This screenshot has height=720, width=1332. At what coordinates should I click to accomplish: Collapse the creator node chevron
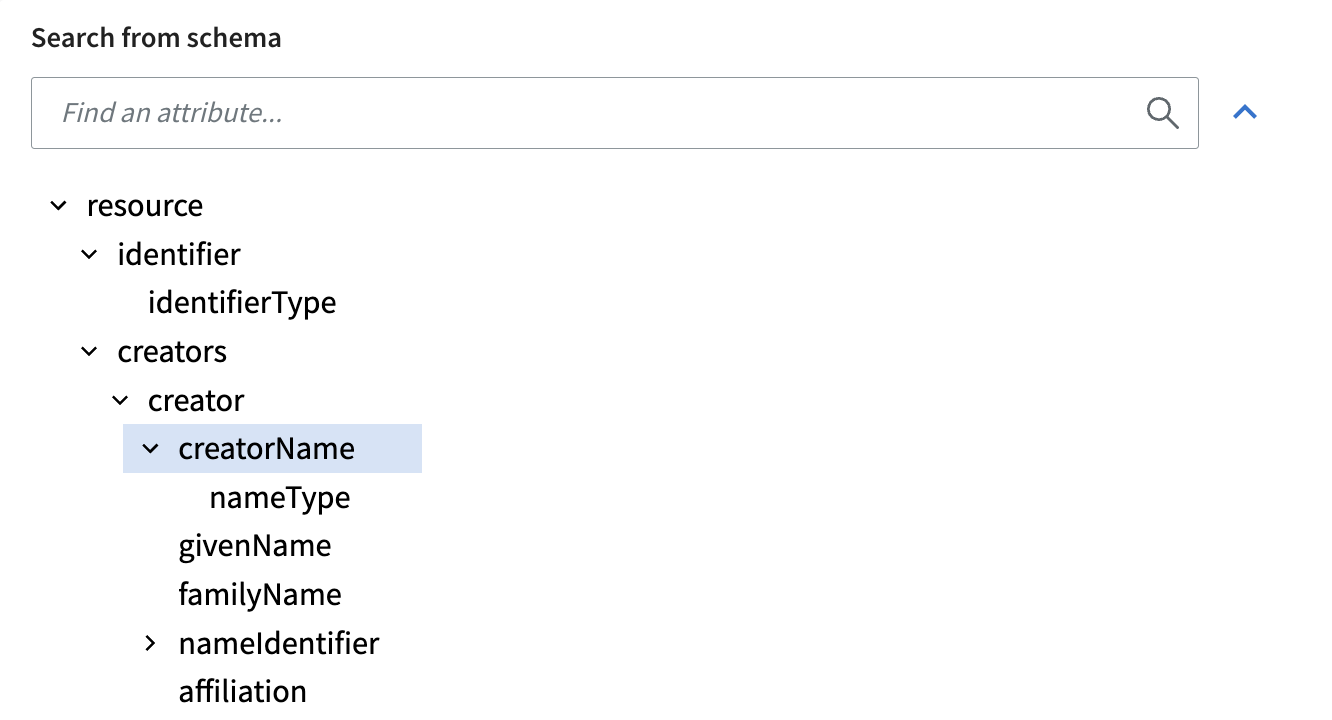click(x=120, y=401)
